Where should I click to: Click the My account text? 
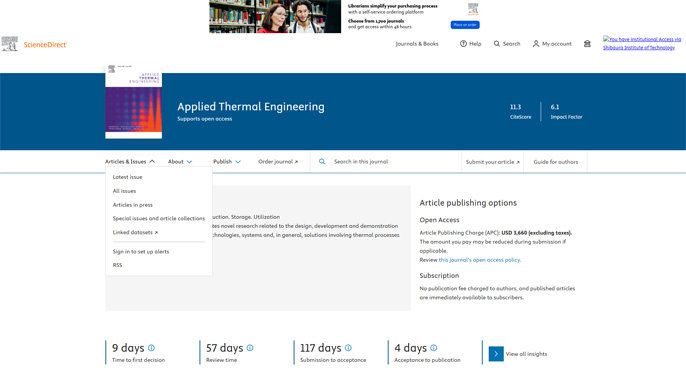(x=557, y=44)
